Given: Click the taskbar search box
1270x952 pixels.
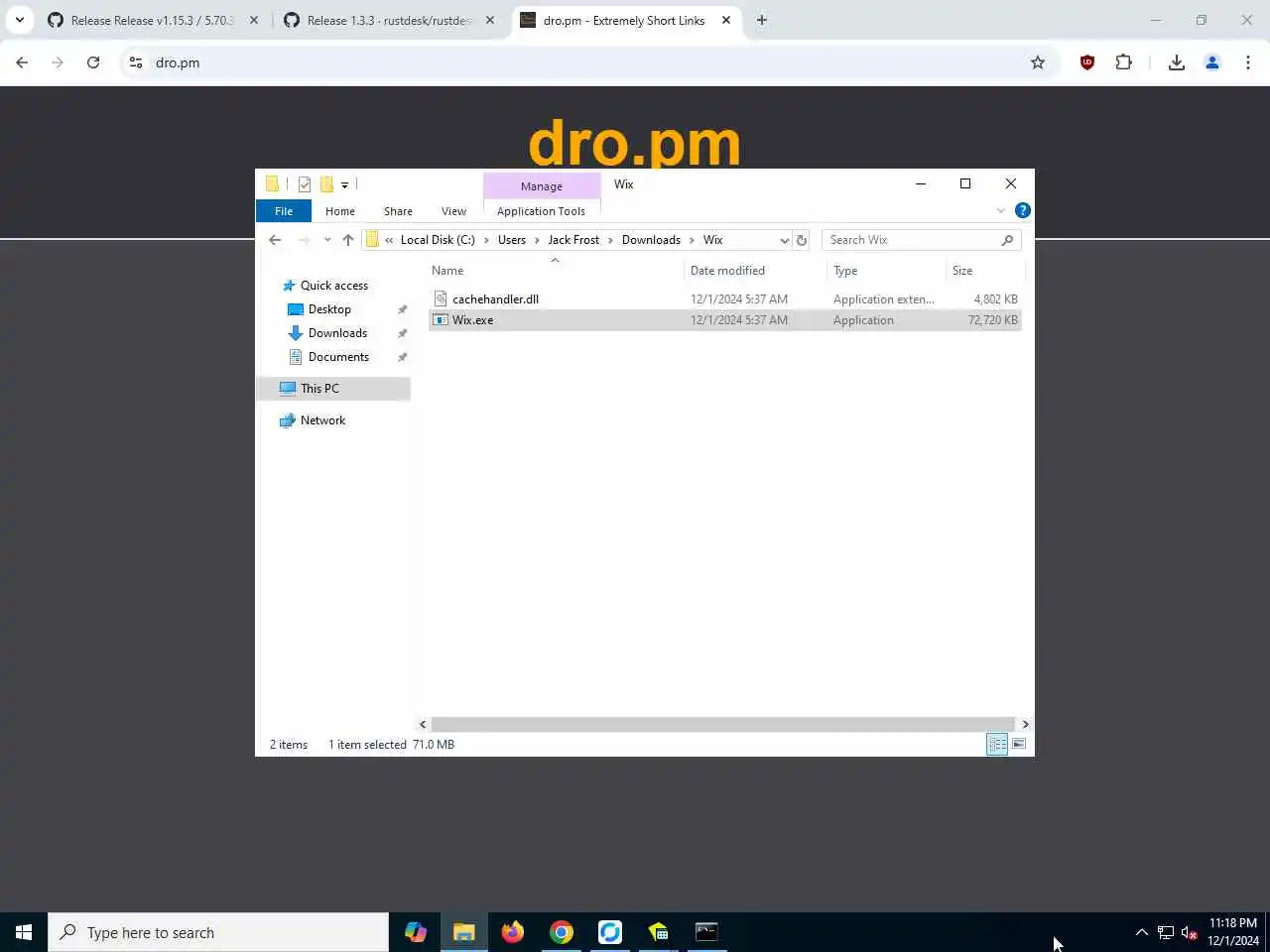Looking at the screenshot, I should click(218, 932).
